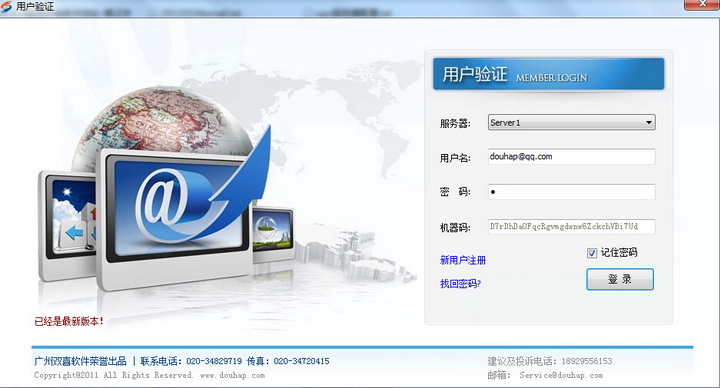The height and width of the screenshot is (388, 720).
Task: Open the 找回密码? recover password link
Action: coord(460,284)
